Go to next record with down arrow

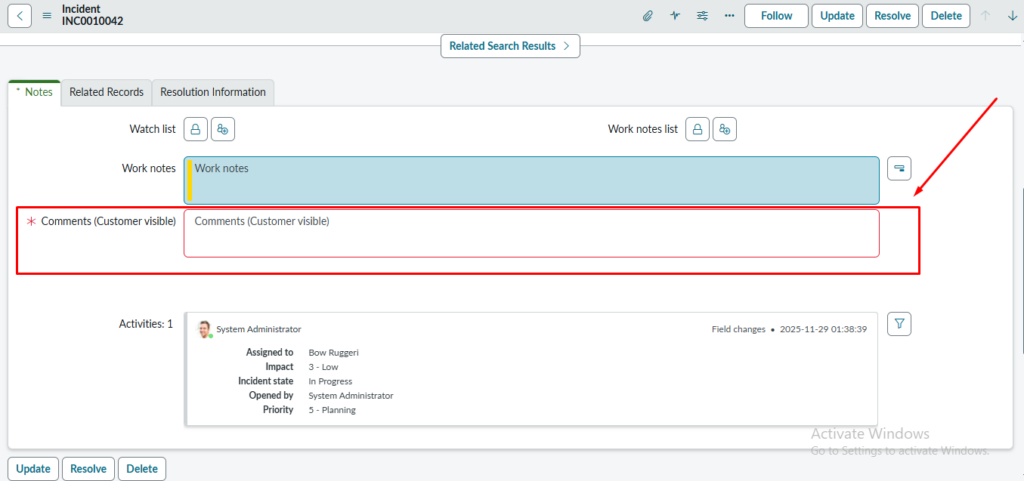coord(1011,16)
